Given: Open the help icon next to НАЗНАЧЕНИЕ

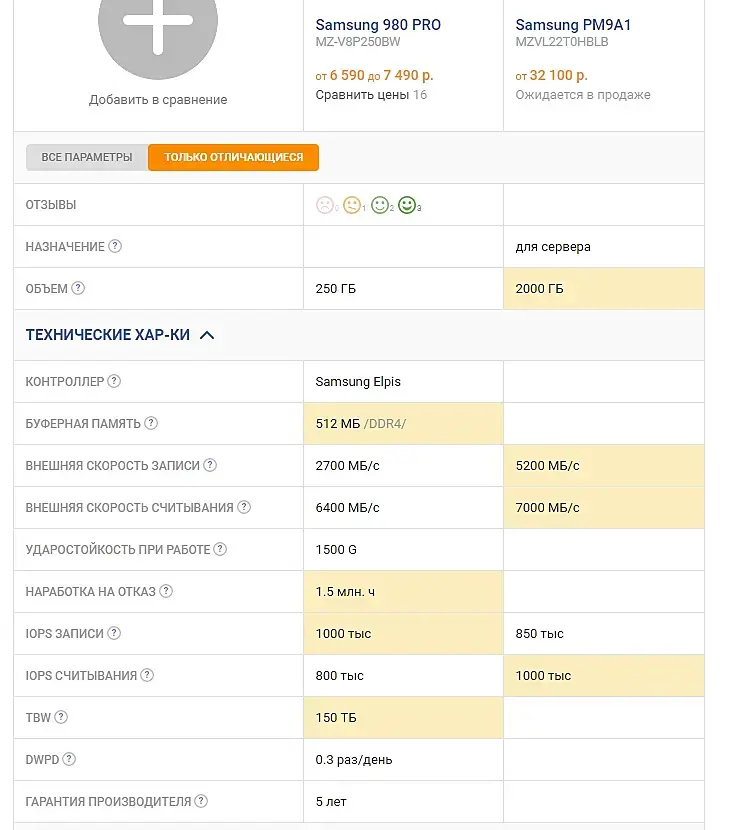Looking at the screenshot, I should 115,246.
